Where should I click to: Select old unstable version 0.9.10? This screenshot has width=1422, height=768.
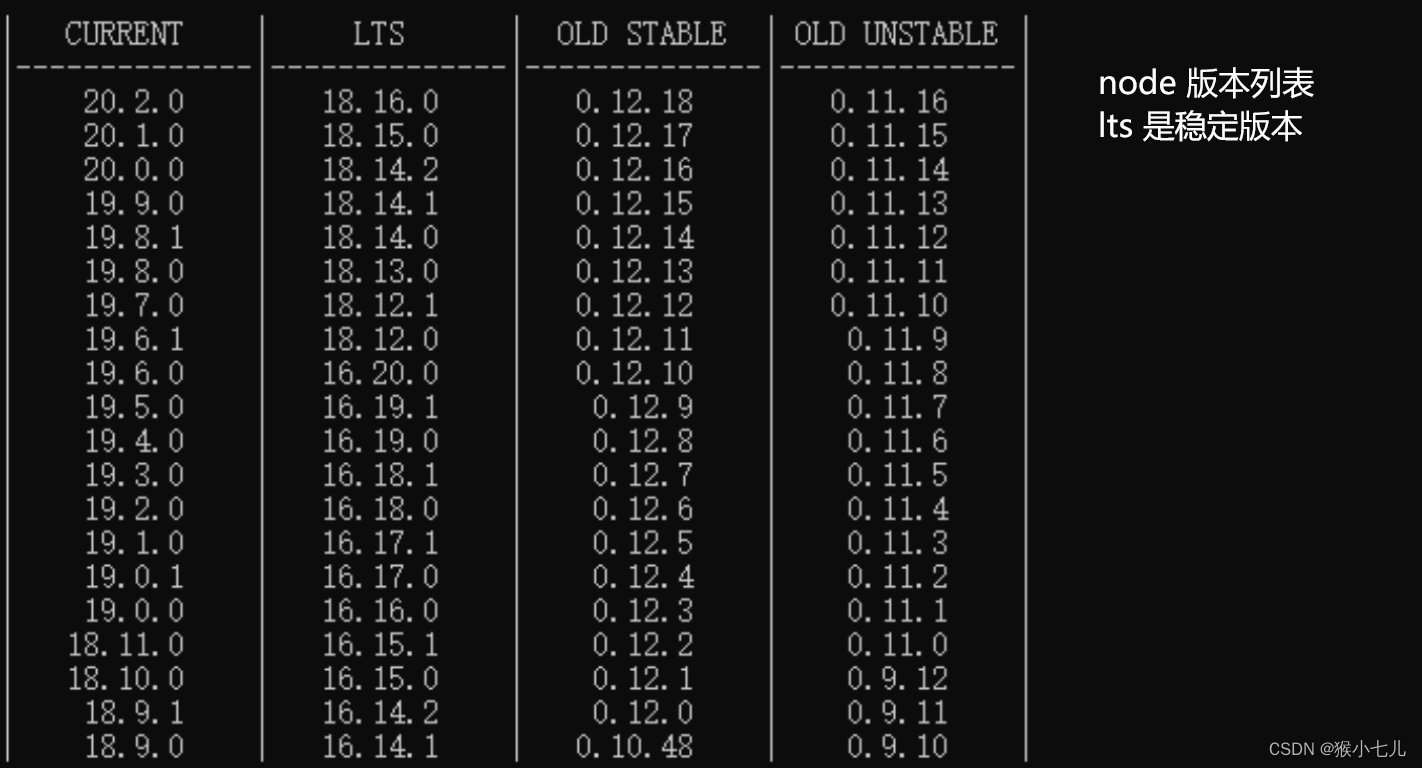(897, 747)
